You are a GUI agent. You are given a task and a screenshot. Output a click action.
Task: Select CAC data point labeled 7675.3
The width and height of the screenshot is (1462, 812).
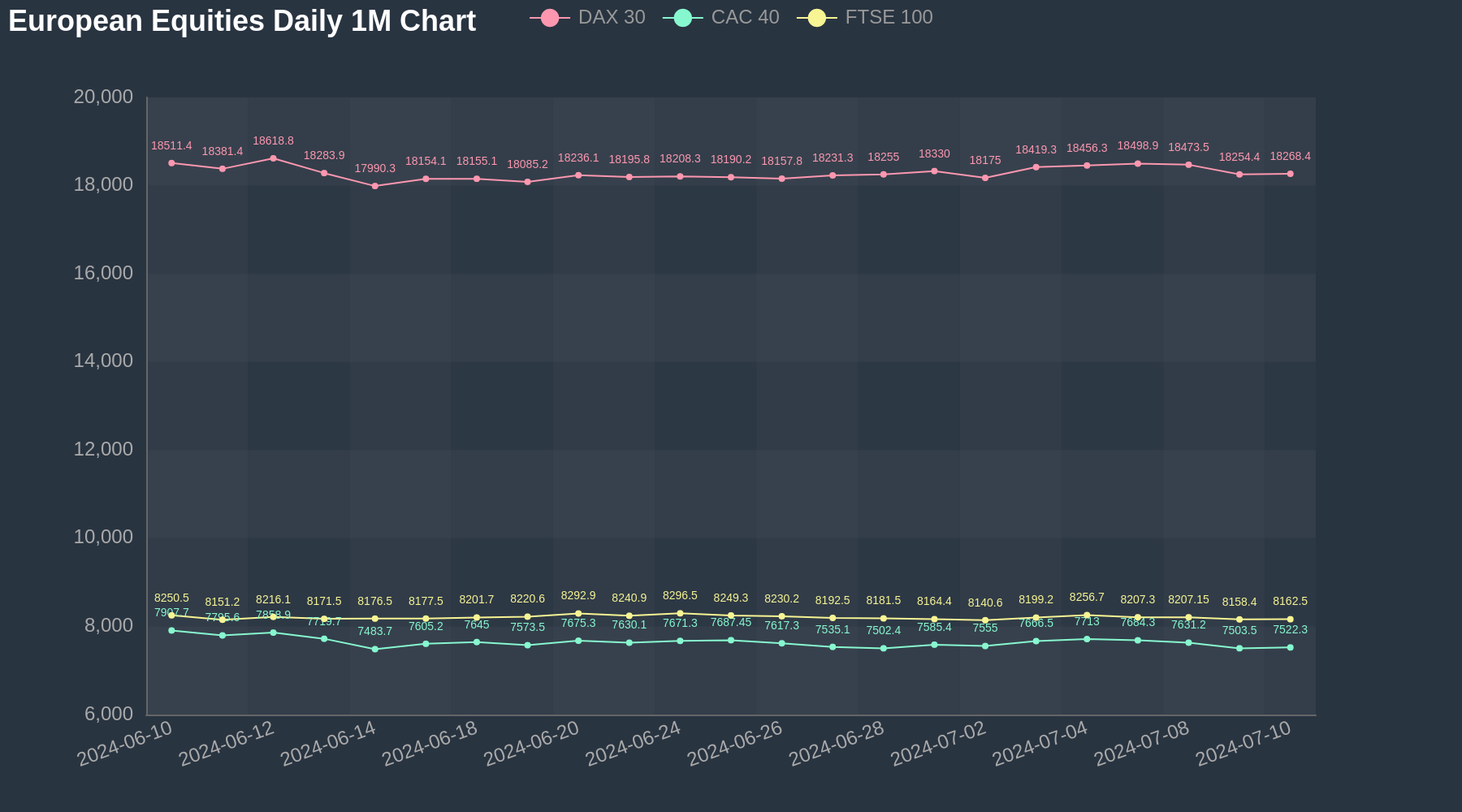click(x=578, y=641)
